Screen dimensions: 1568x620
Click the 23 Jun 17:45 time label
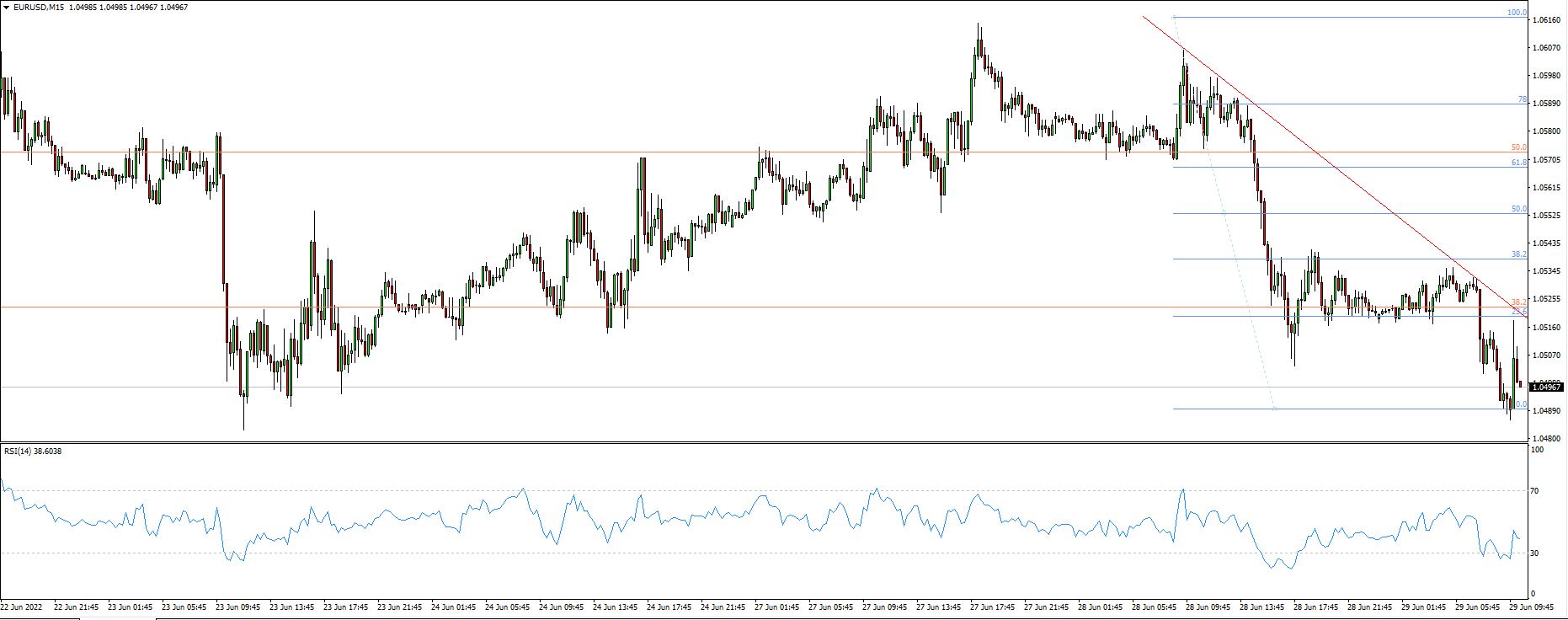click(345, 607)
